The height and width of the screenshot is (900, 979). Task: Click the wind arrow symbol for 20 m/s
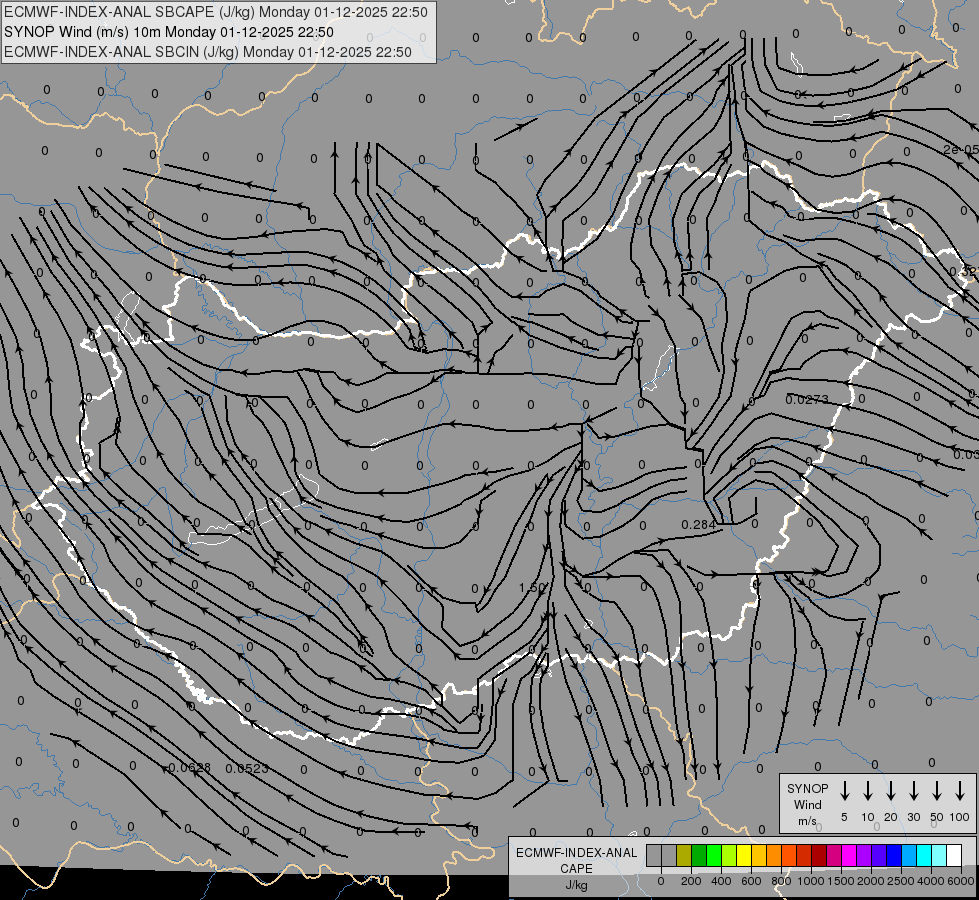tap(890, 790)
